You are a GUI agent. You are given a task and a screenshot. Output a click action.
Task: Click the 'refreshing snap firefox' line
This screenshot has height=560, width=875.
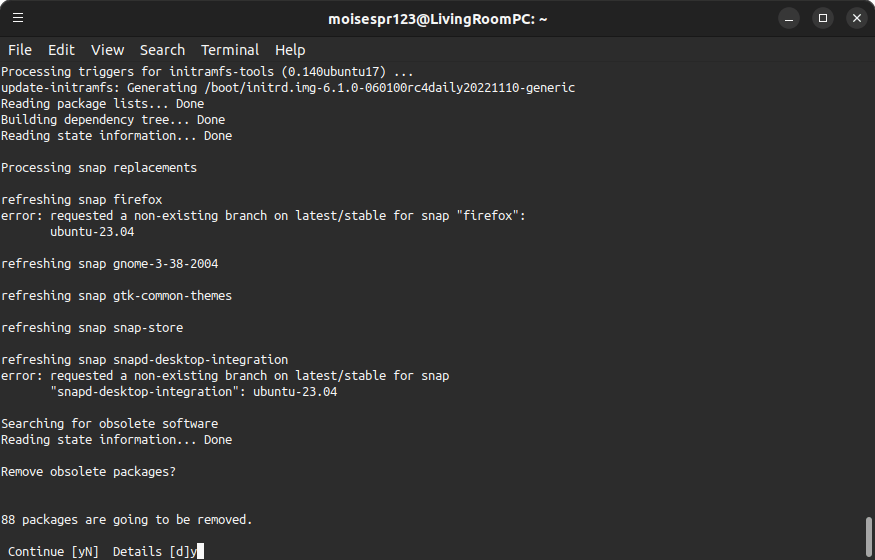(82, 200)
